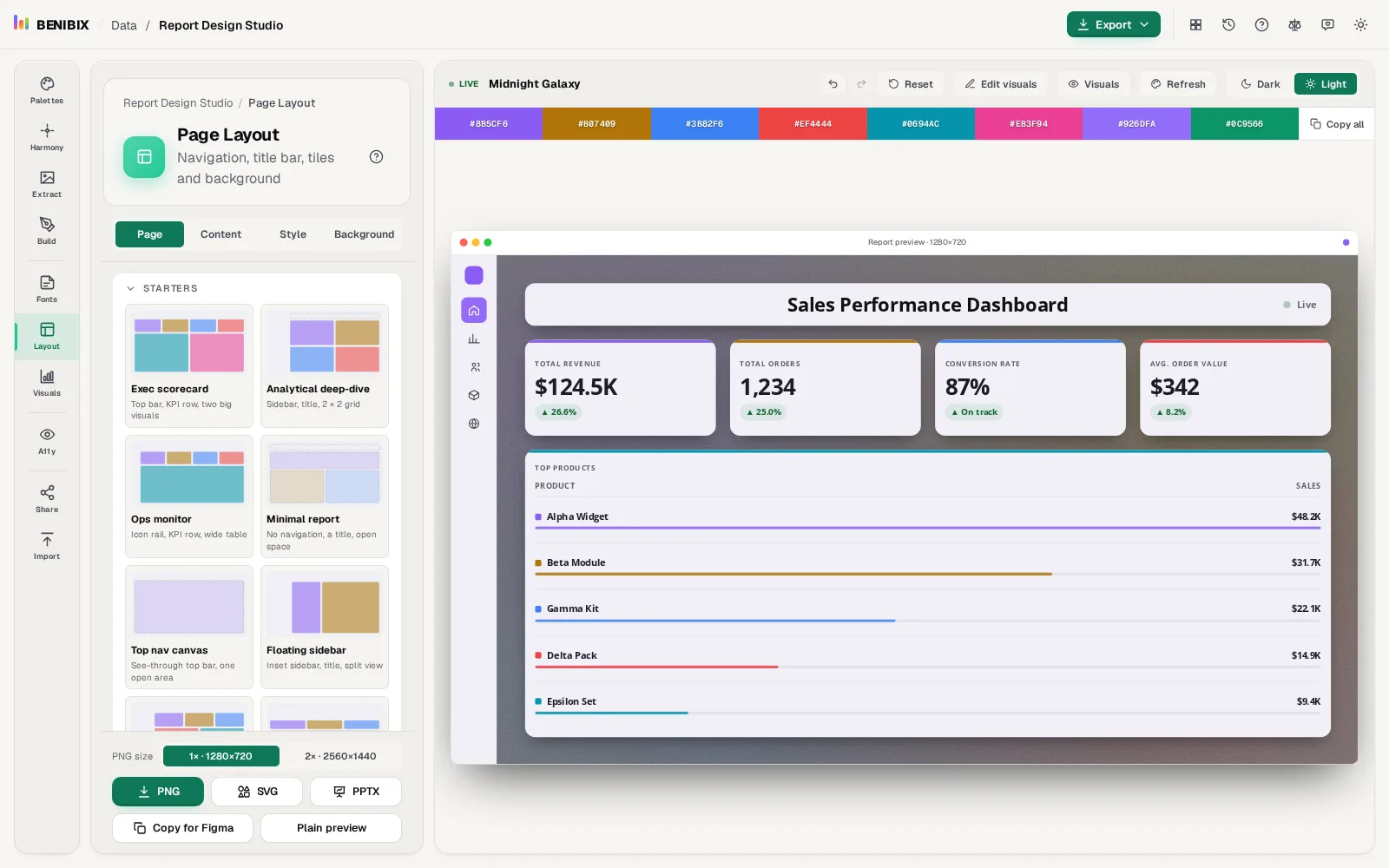This screenshot has width=1389, height=868.
Task: Open the Palettes sidebar tool
Action: [x=47, y=90]
